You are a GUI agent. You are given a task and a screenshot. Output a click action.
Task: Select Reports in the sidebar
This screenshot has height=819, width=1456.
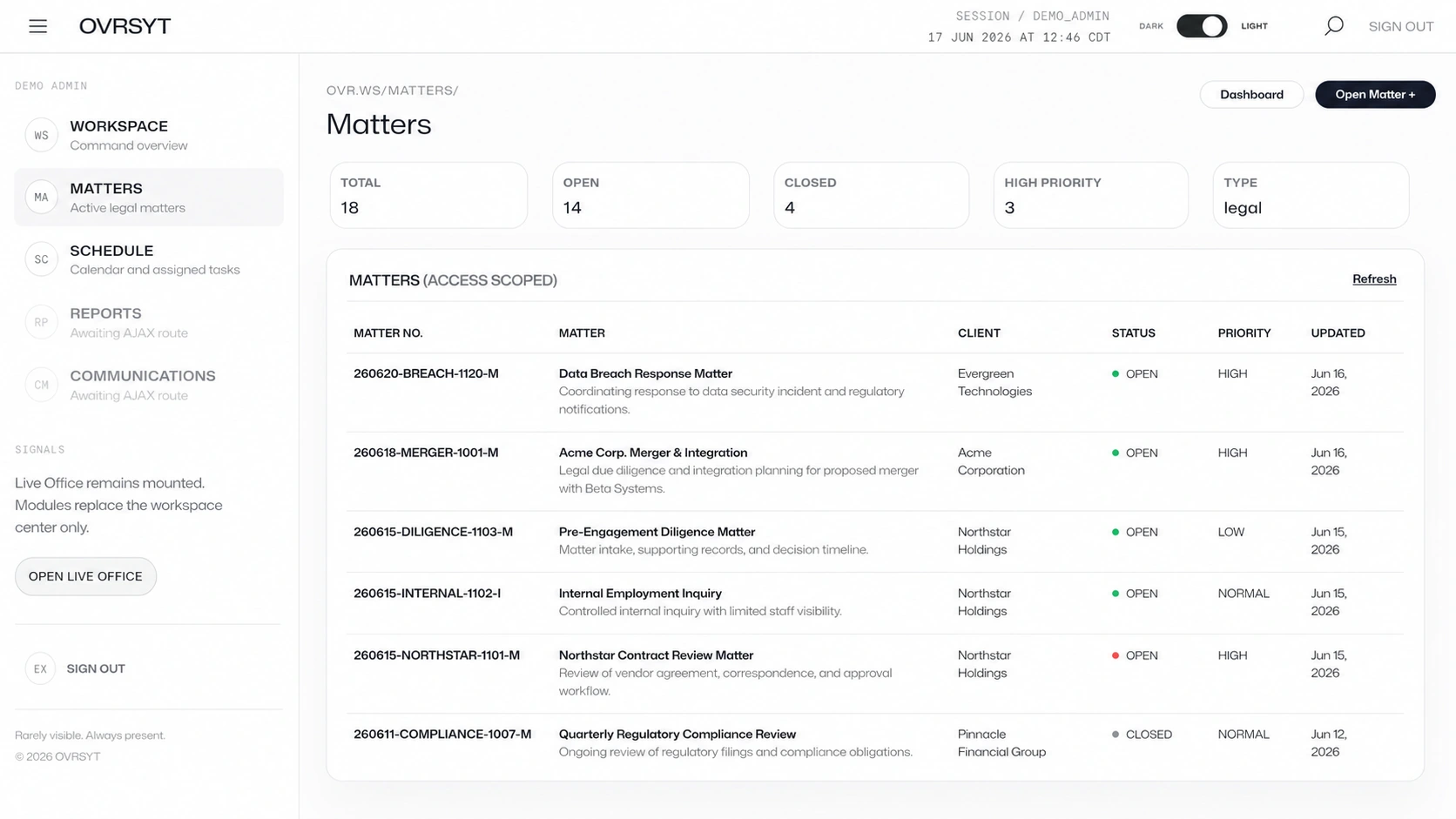pyautogui.click(x=149, y=322)
